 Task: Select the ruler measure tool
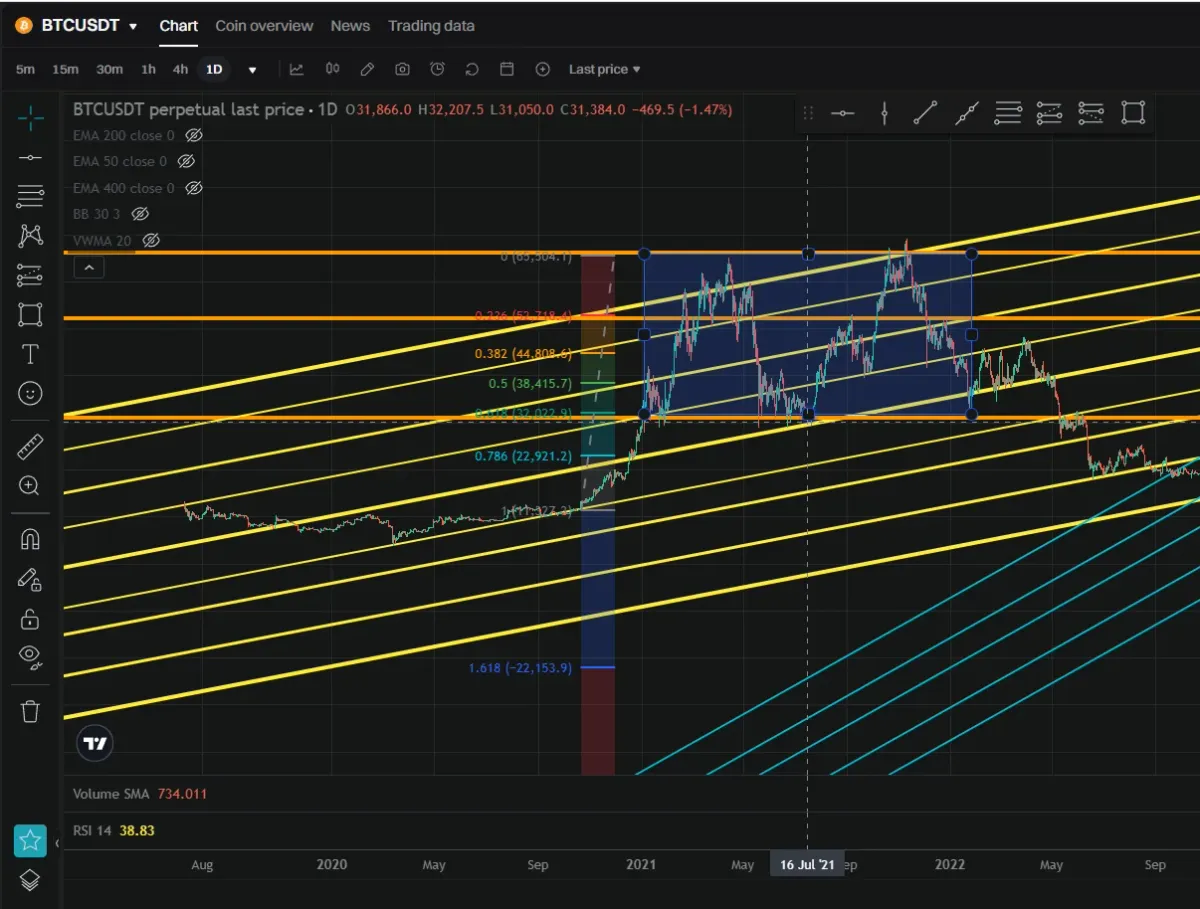coord(30,447)
